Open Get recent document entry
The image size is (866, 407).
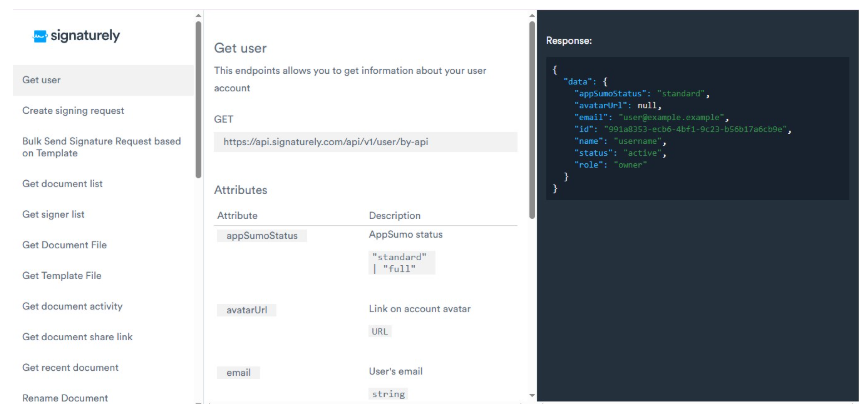tap(70, 368)
